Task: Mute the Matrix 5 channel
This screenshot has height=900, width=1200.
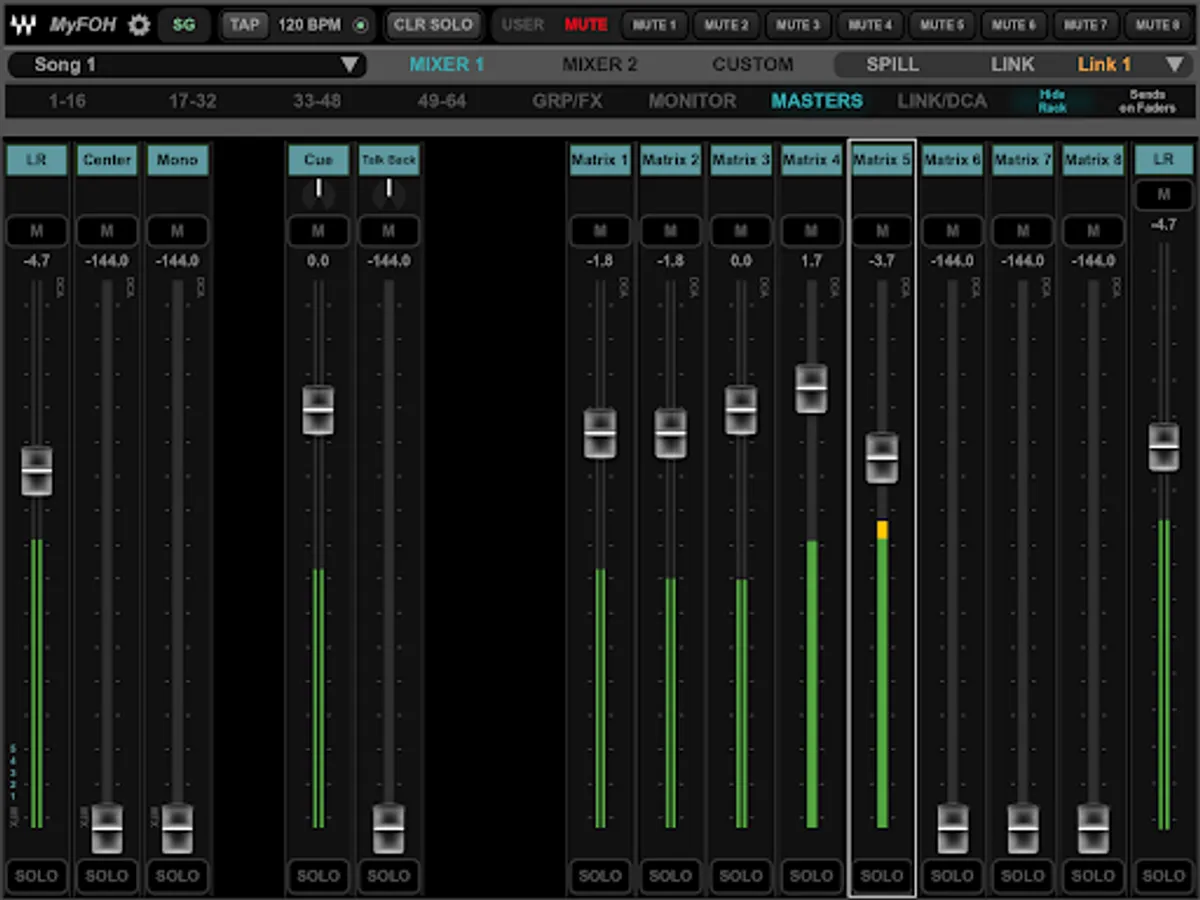Action: [x=881, y=231]
